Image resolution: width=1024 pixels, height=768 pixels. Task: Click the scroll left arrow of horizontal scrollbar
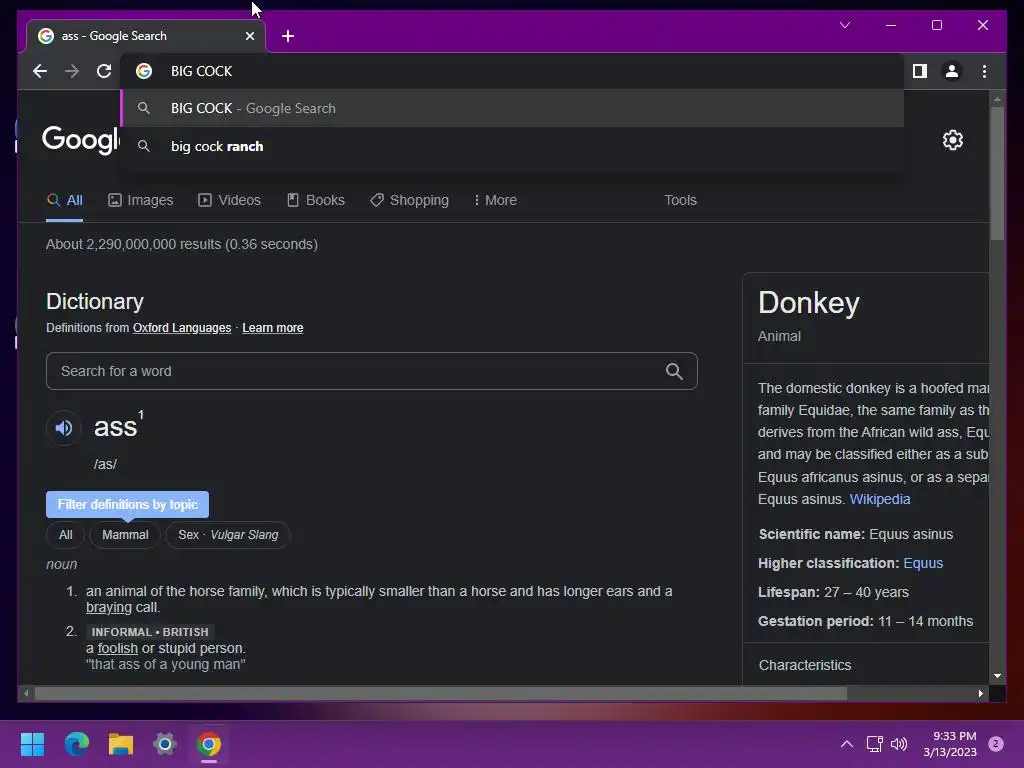click(x=26, y=694)
